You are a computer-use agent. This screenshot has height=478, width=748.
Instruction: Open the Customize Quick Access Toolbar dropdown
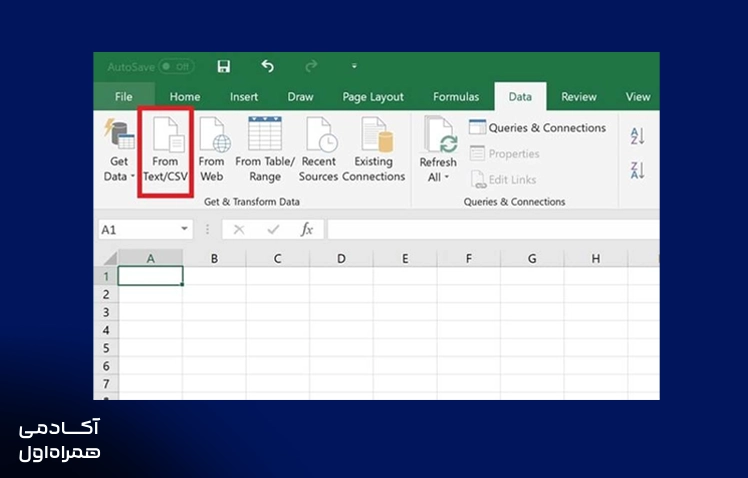tap(354, 66)
